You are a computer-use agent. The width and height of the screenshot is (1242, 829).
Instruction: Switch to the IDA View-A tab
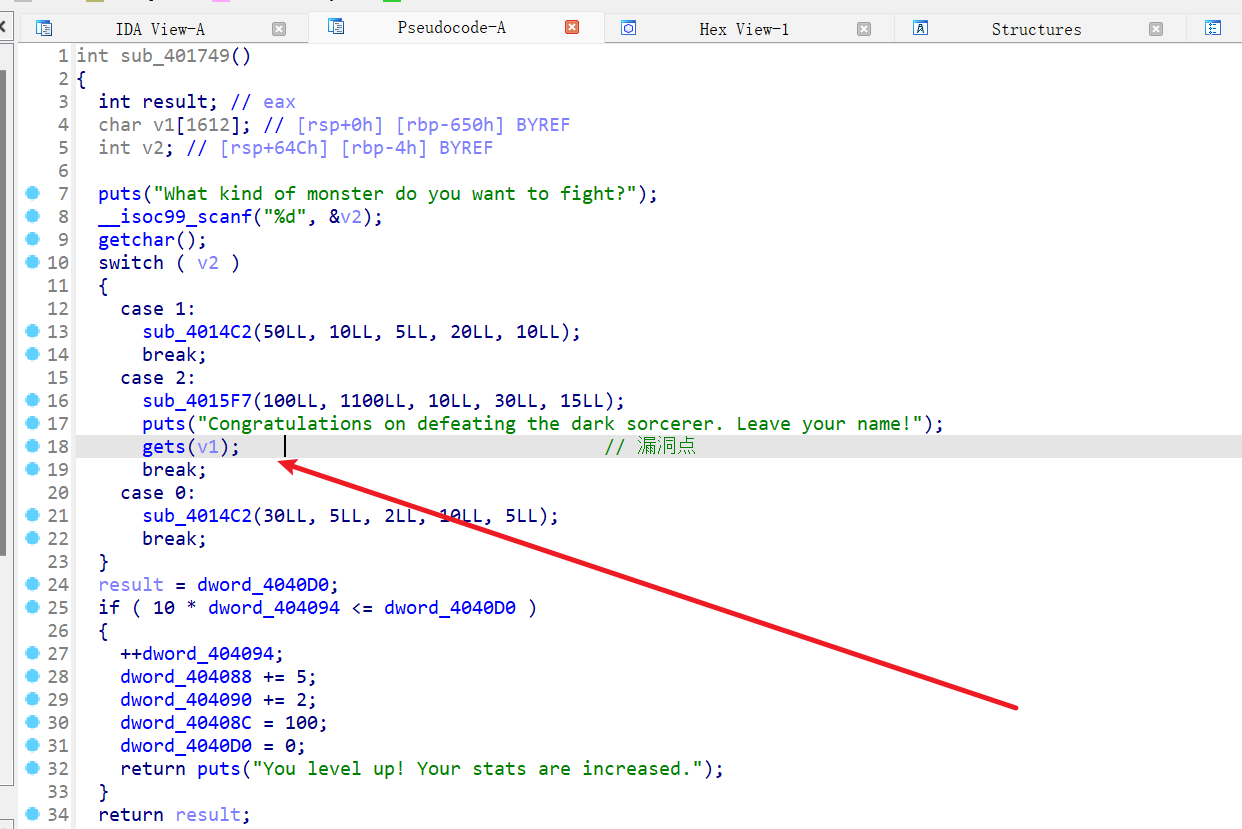pyautogui.click(x=160, y=29)
